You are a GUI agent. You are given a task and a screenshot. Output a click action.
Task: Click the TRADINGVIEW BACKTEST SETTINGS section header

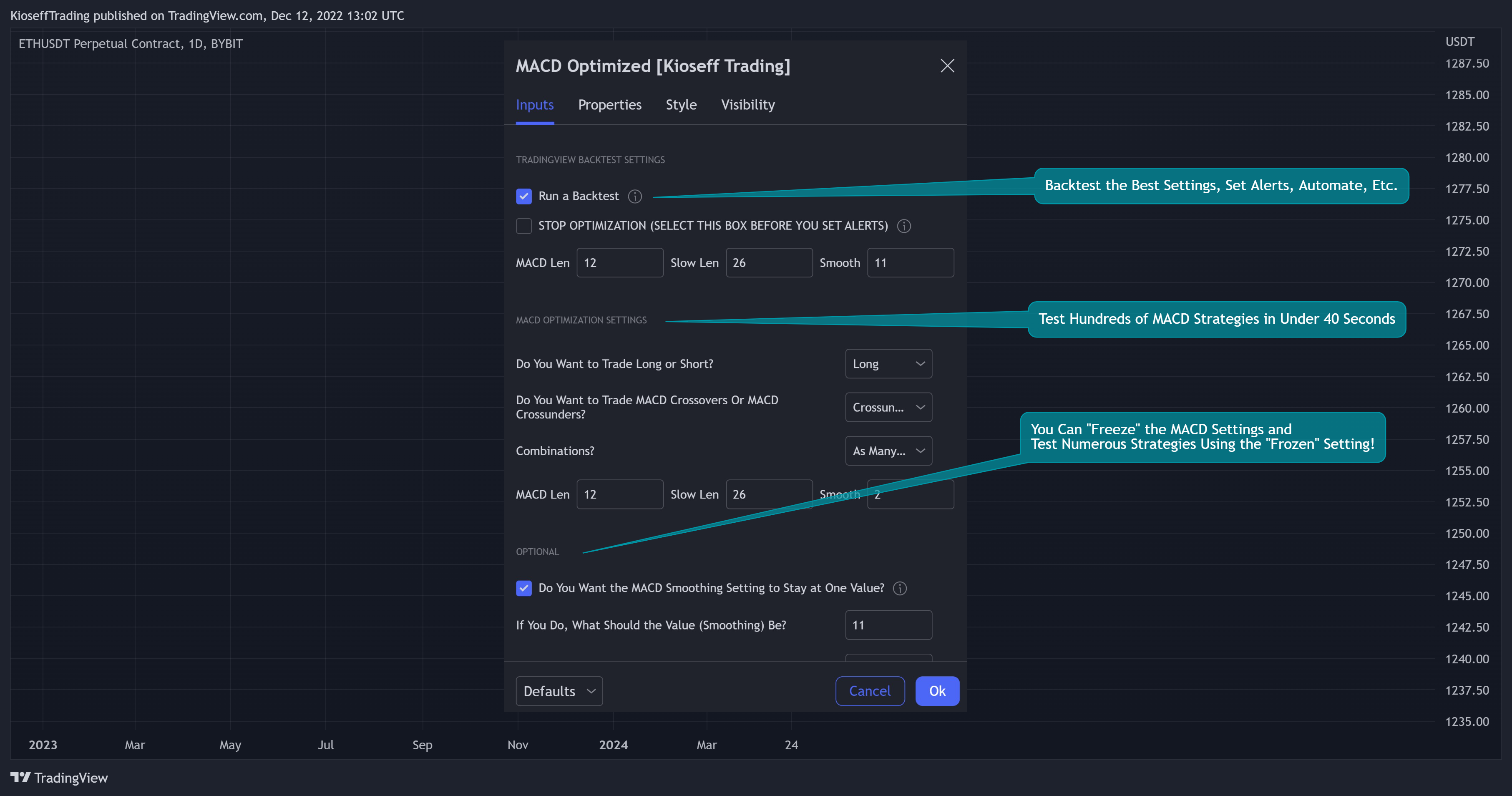(x=590, y=160)
